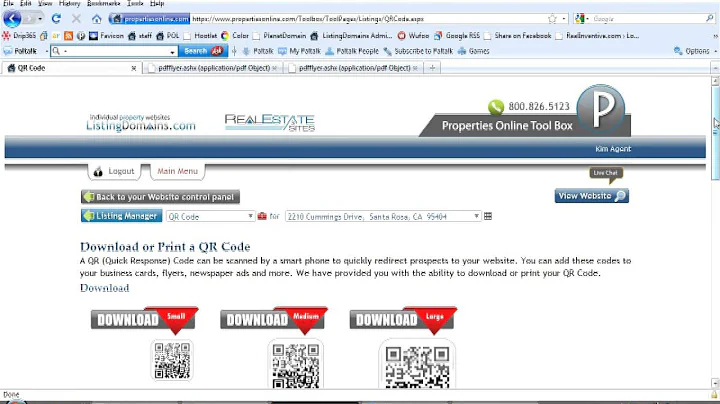Click the Real Estate Sites logo
The height and width of the screenshot is (404, 720).
click(x=270, y=123)
